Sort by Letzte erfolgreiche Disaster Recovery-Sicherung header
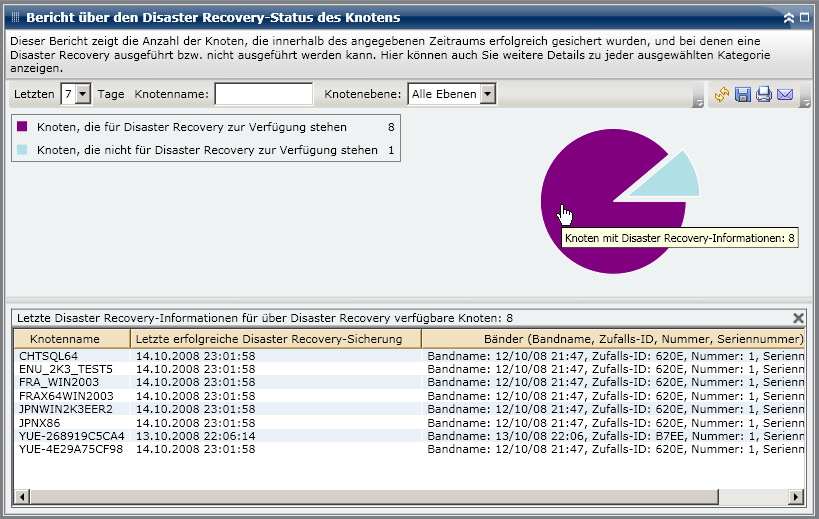 pos(276,339)
